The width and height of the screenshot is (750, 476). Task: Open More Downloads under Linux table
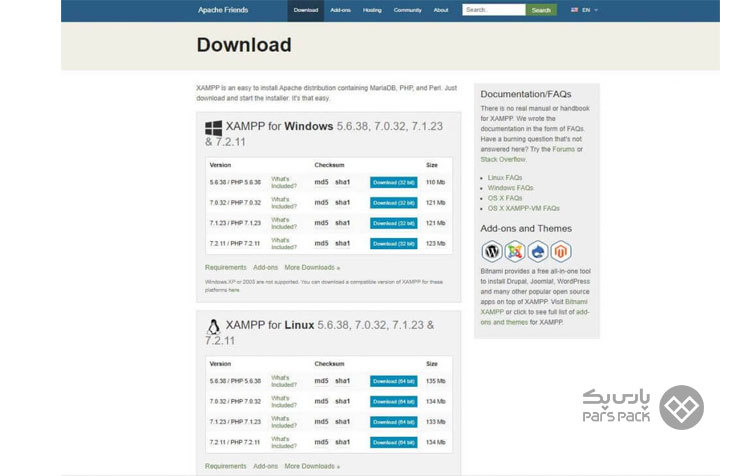point(312,466)
